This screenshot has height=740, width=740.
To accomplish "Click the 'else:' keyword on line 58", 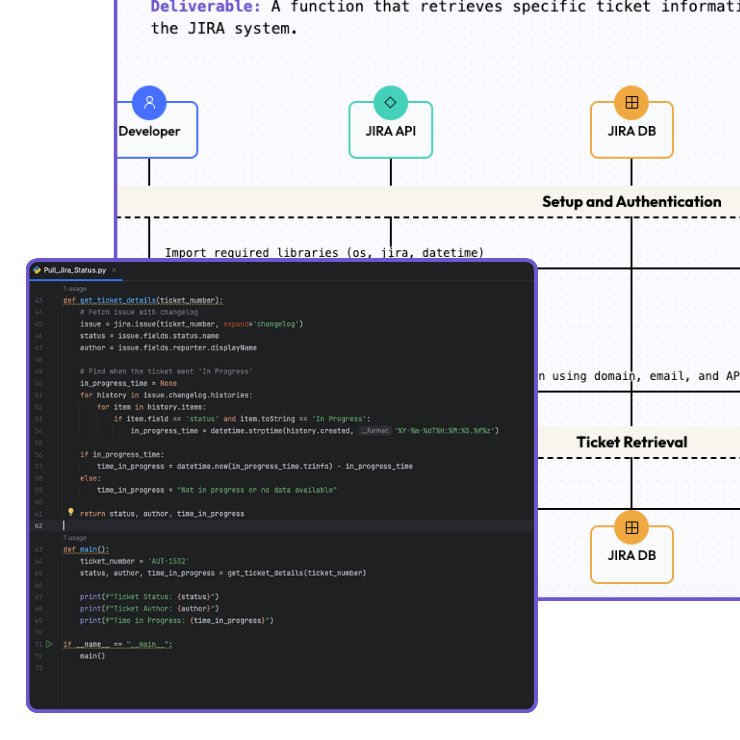I will pos(90,478).
